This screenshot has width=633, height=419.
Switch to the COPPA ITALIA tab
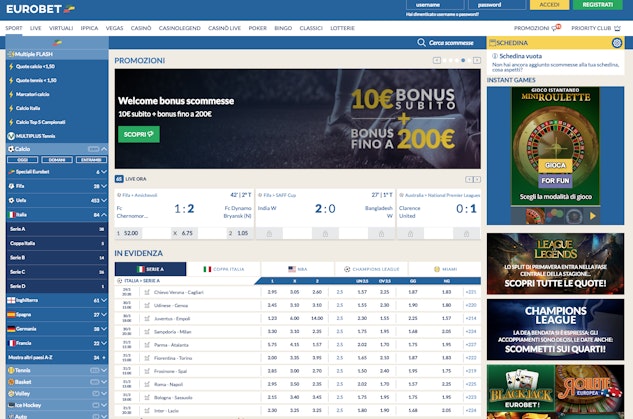click(224, 269)
